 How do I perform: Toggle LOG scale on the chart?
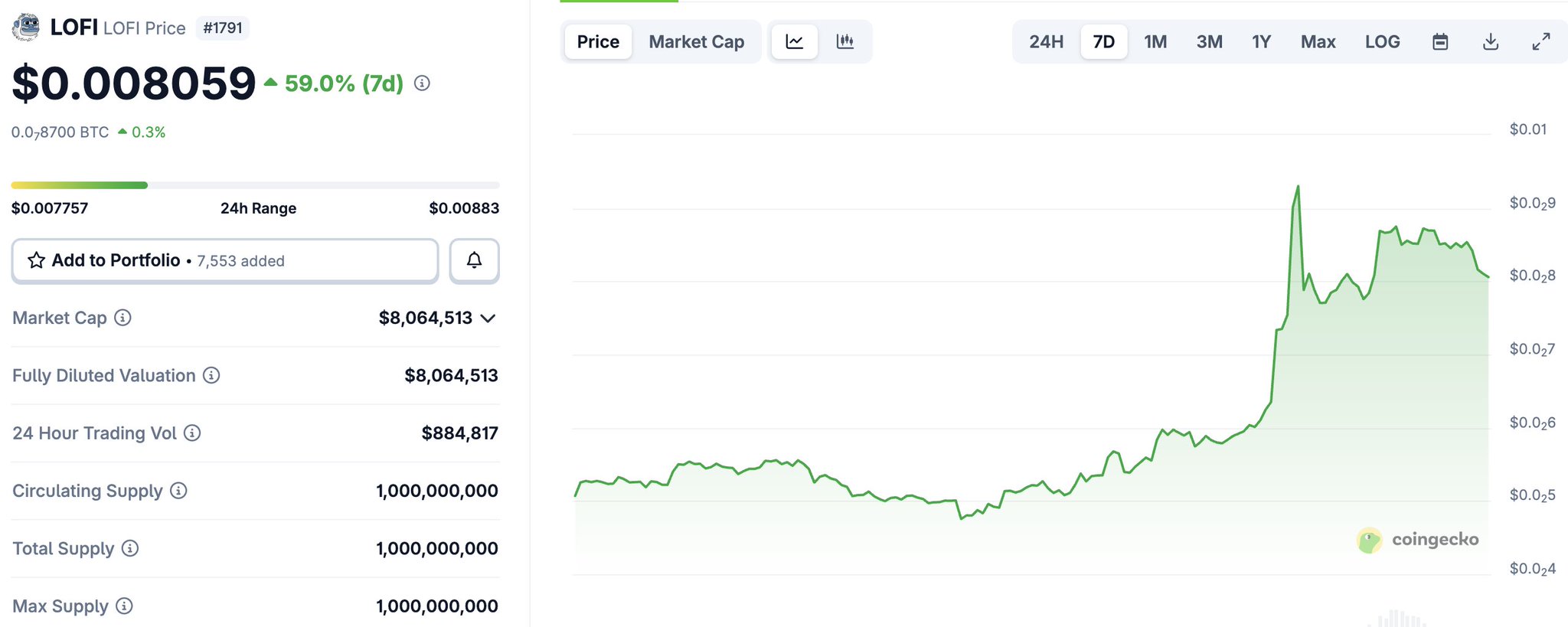click(1382, 42)
